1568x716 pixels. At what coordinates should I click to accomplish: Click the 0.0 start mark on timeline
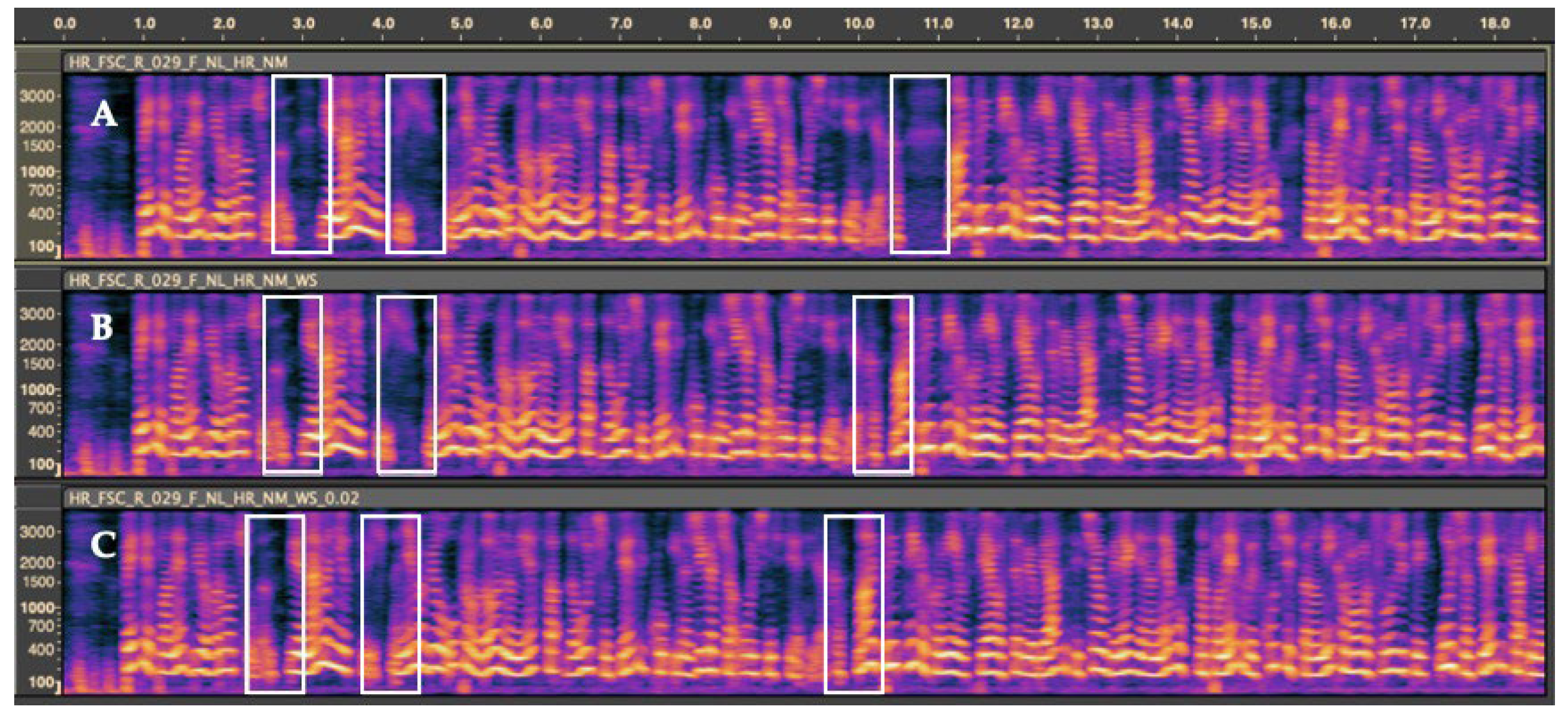pos(65,24)
